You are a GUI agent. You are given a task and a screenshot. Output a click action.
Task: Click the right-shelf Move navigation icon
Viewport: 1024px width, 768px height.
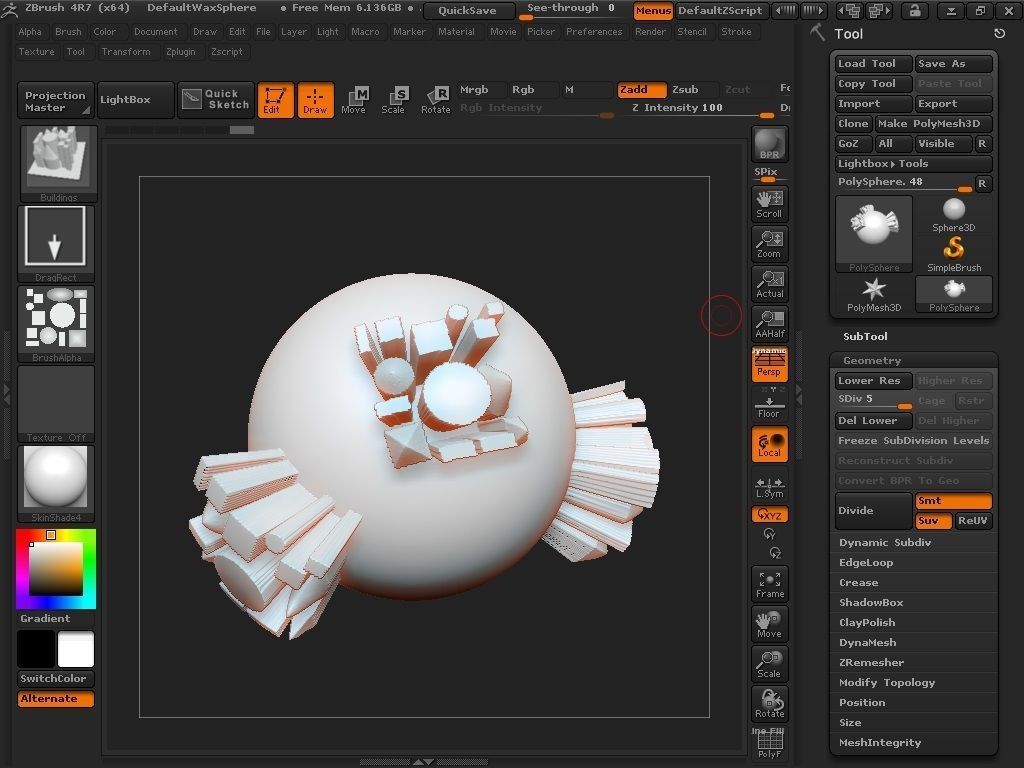[x=769, y=624]
